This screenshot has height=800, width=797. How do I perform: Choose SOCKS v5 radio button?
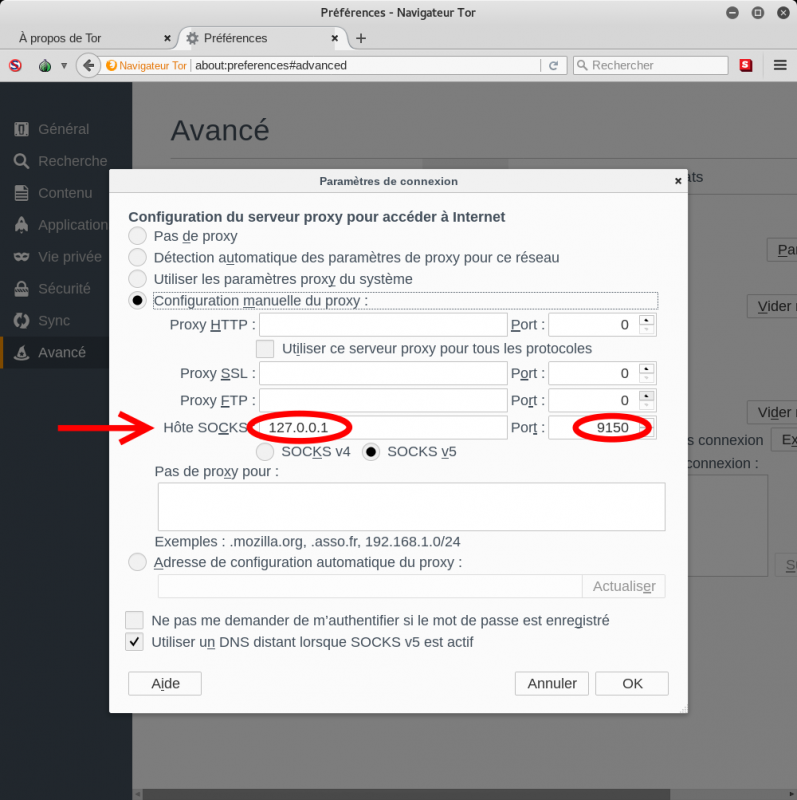pos(371,452)
